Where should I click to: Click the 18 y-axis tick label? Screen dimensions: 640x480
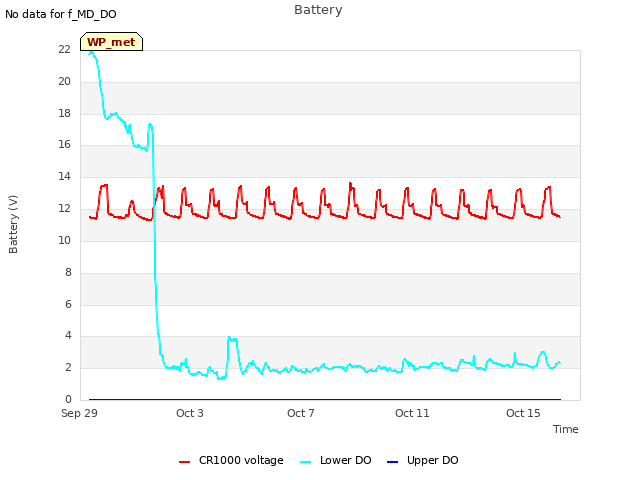[x=64, y=113]
